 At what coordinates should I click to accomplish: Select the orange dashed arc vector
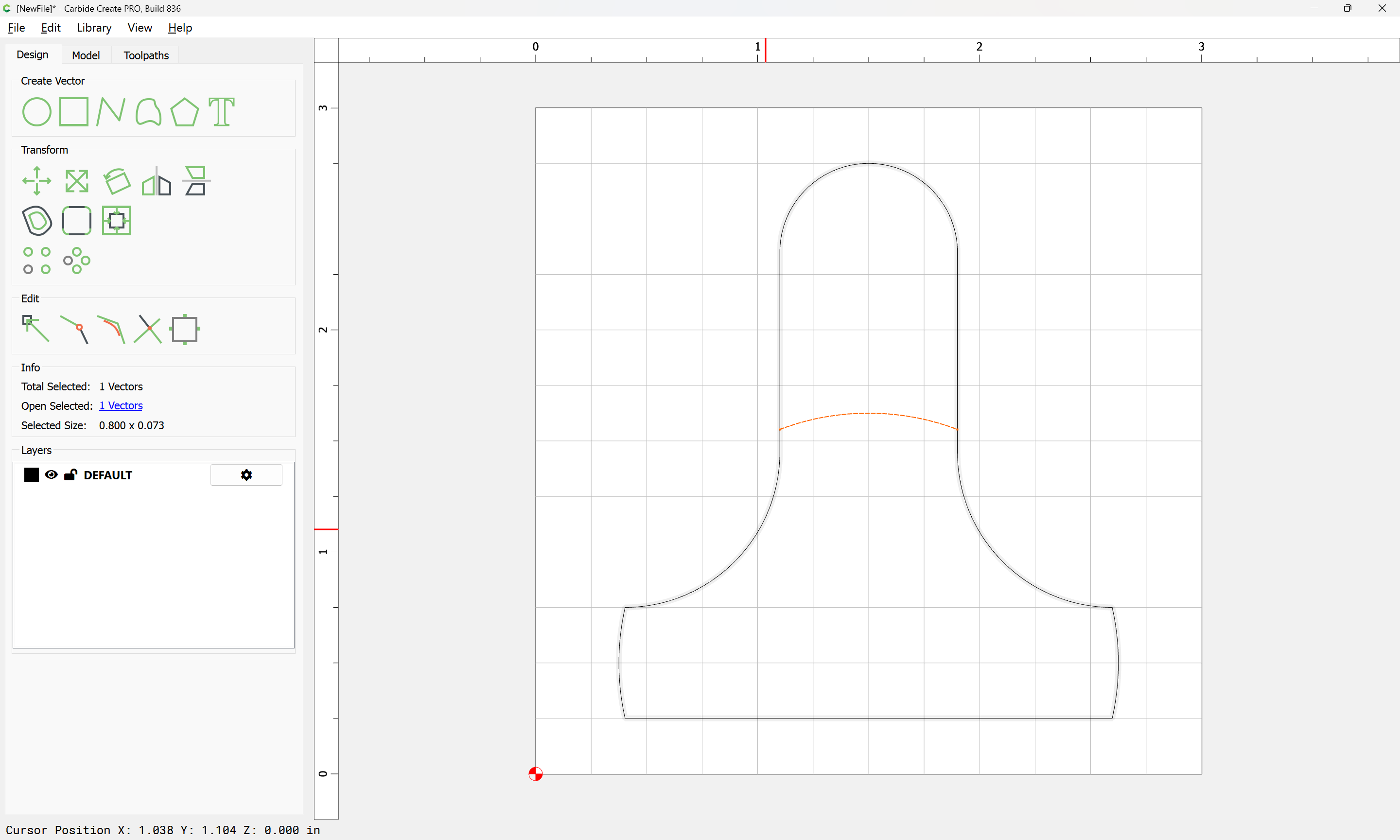(869, 414)
